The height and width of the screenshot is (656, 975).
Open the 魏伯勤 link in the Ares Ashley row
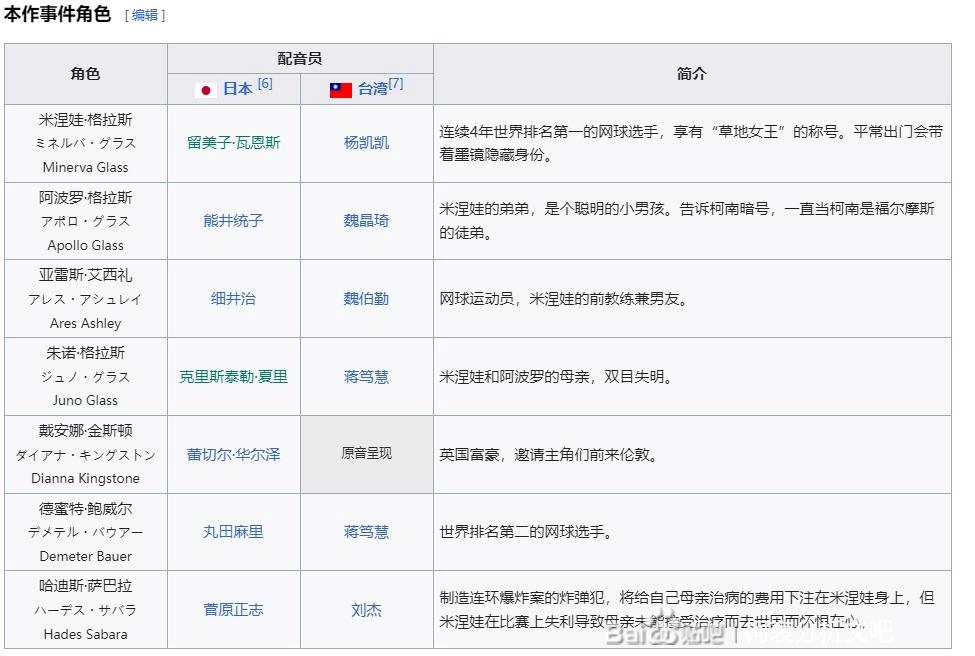(x=366, y=299)
